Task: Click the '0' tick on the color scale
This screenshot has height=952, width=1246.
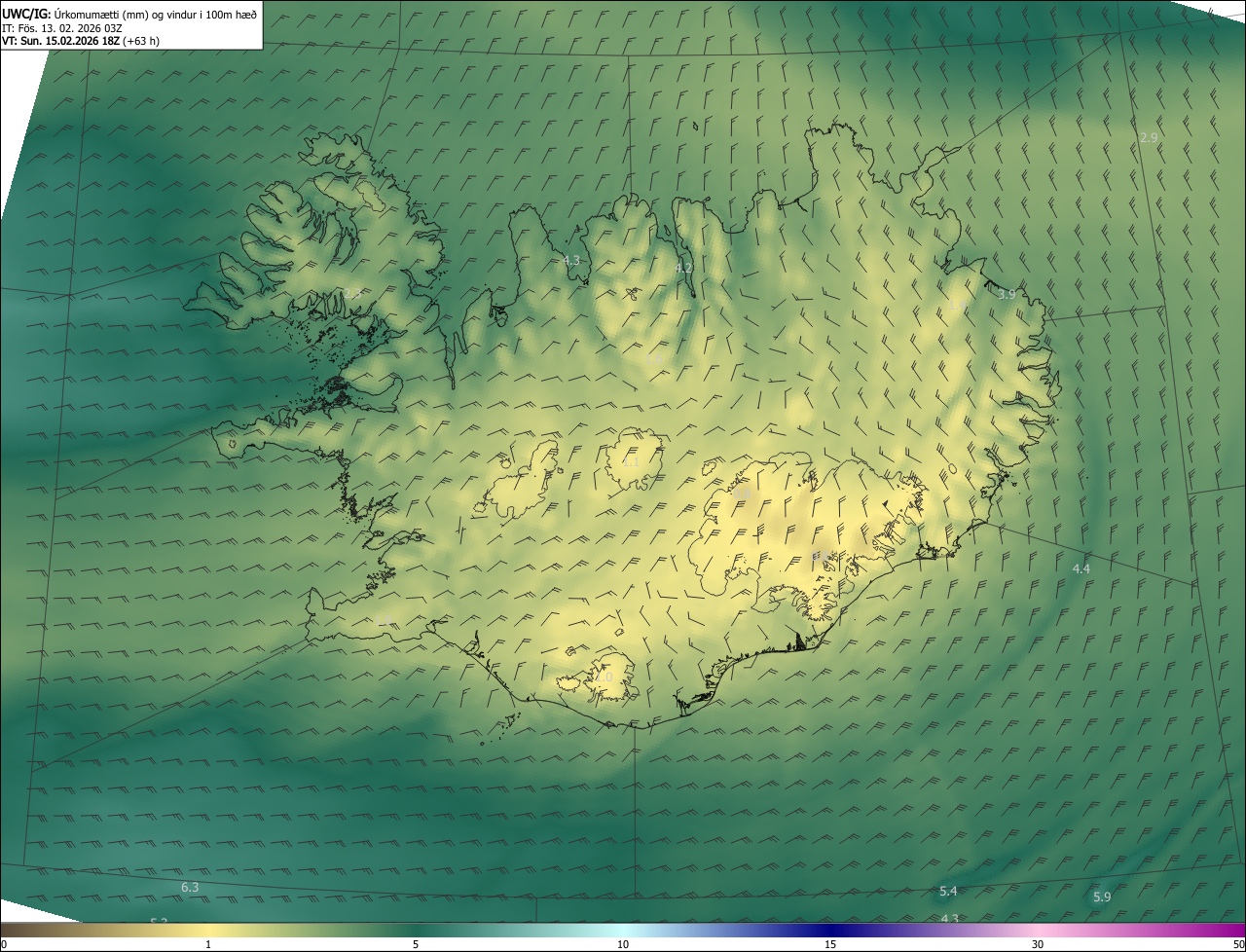Action: [3, 945]
